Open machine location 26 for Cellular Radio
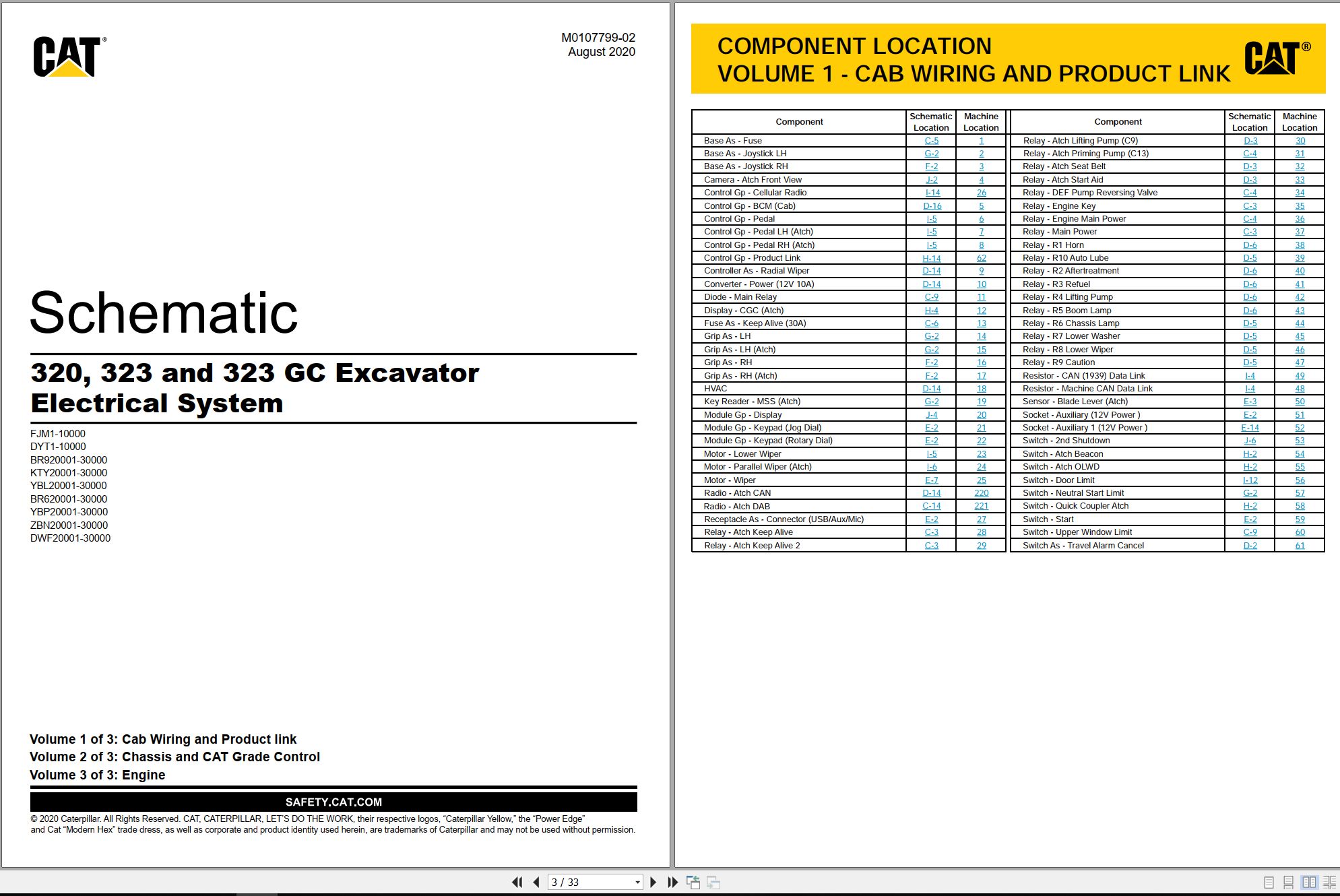 point(981,193)
